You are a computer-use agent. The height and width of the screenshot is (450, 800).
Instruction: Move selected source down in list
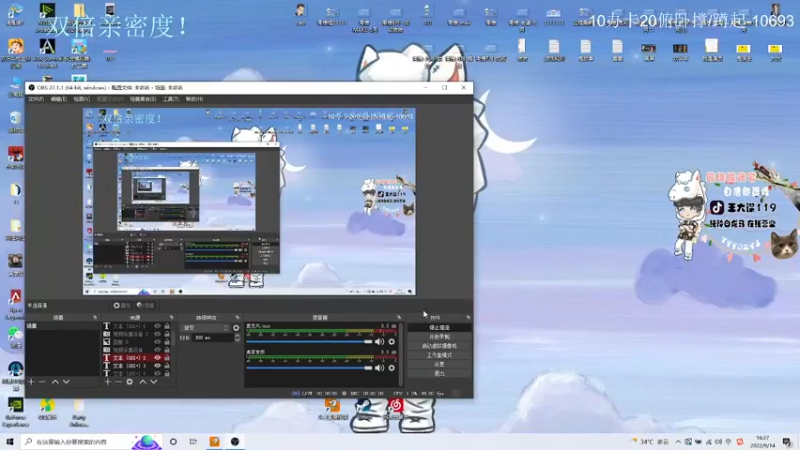coord(154,382)
